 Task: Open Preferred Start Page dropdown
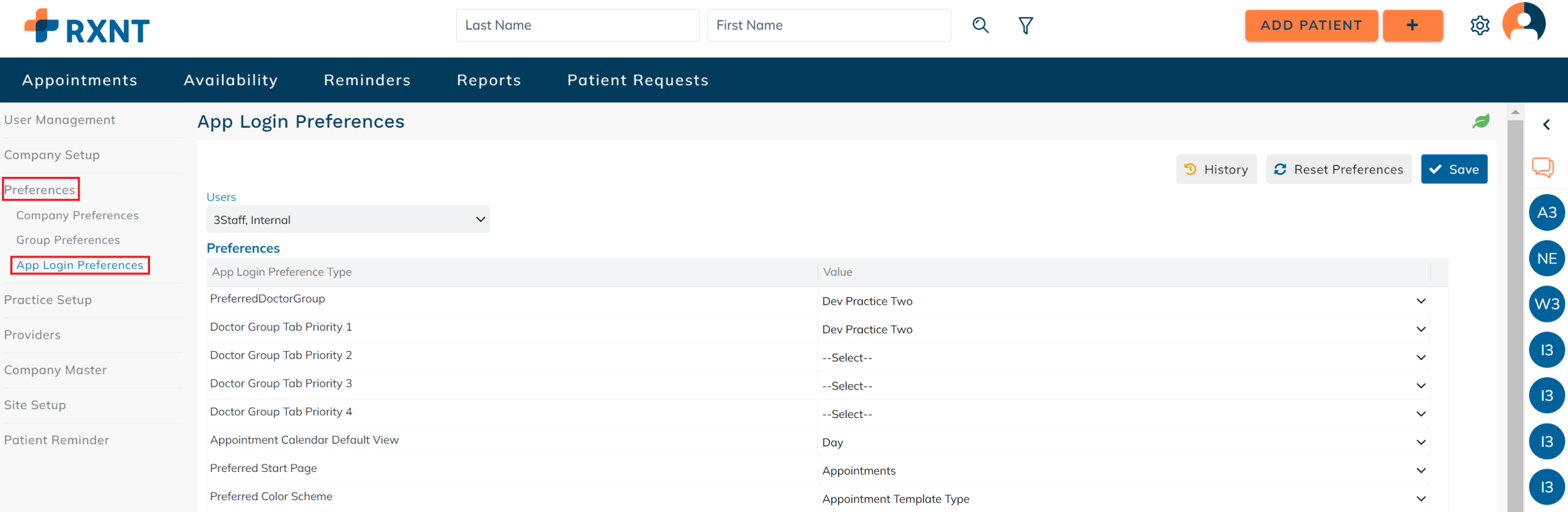click(1124, 471)
